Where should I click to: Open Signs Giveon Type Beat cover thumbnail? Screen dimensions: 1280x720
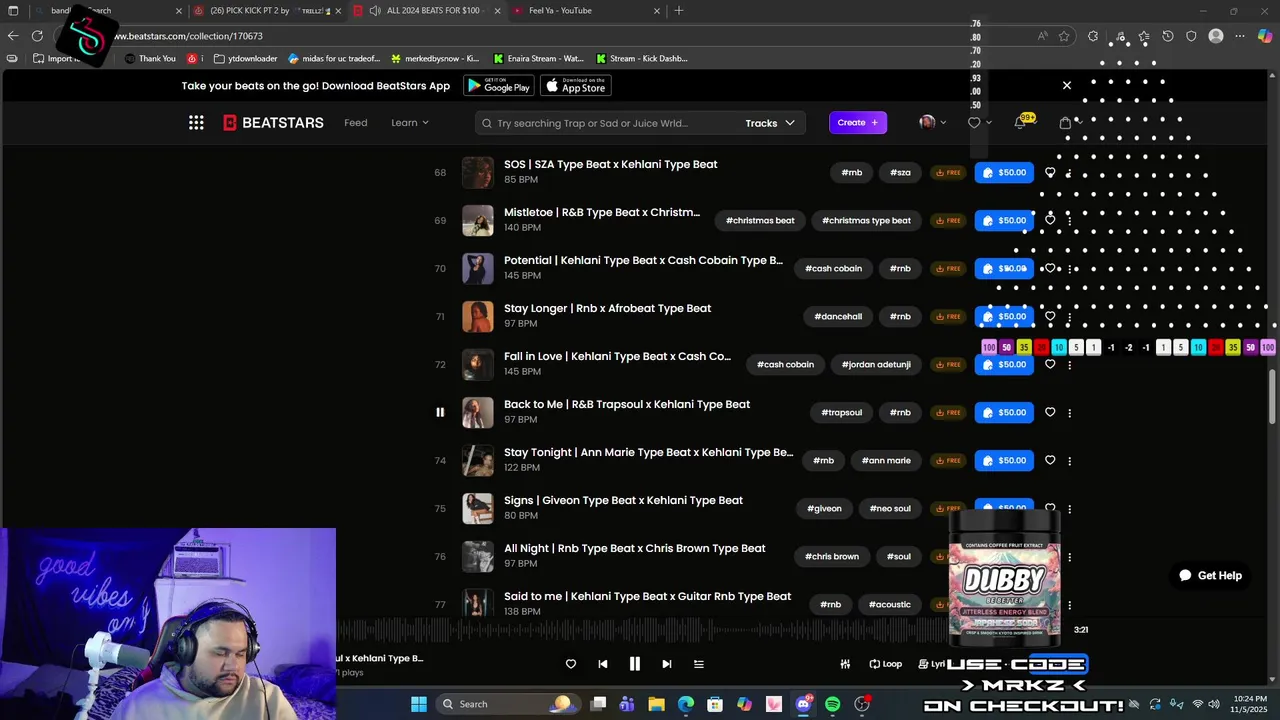(x=478, y=508)
